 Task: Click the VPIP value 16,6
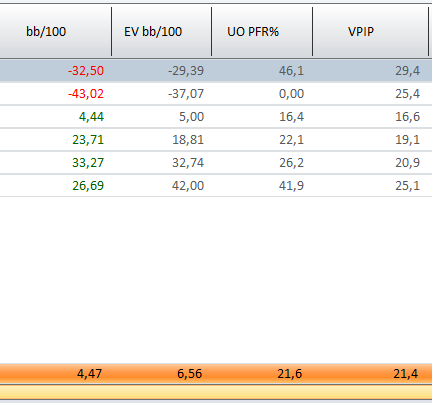(x=407, y=117)
